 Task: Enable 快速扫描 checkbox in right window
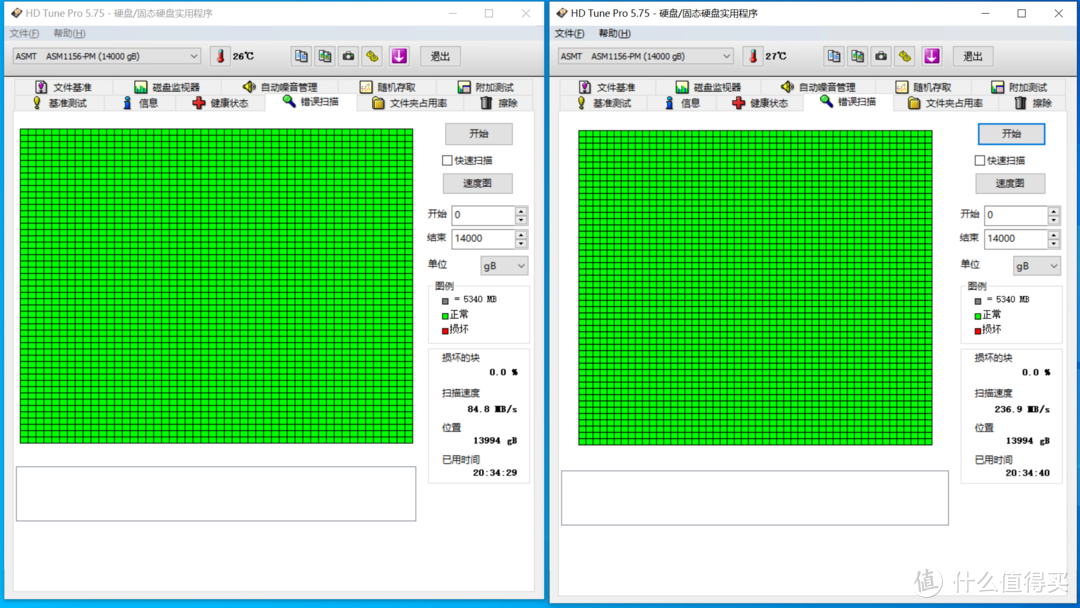(x=980, y=160)
